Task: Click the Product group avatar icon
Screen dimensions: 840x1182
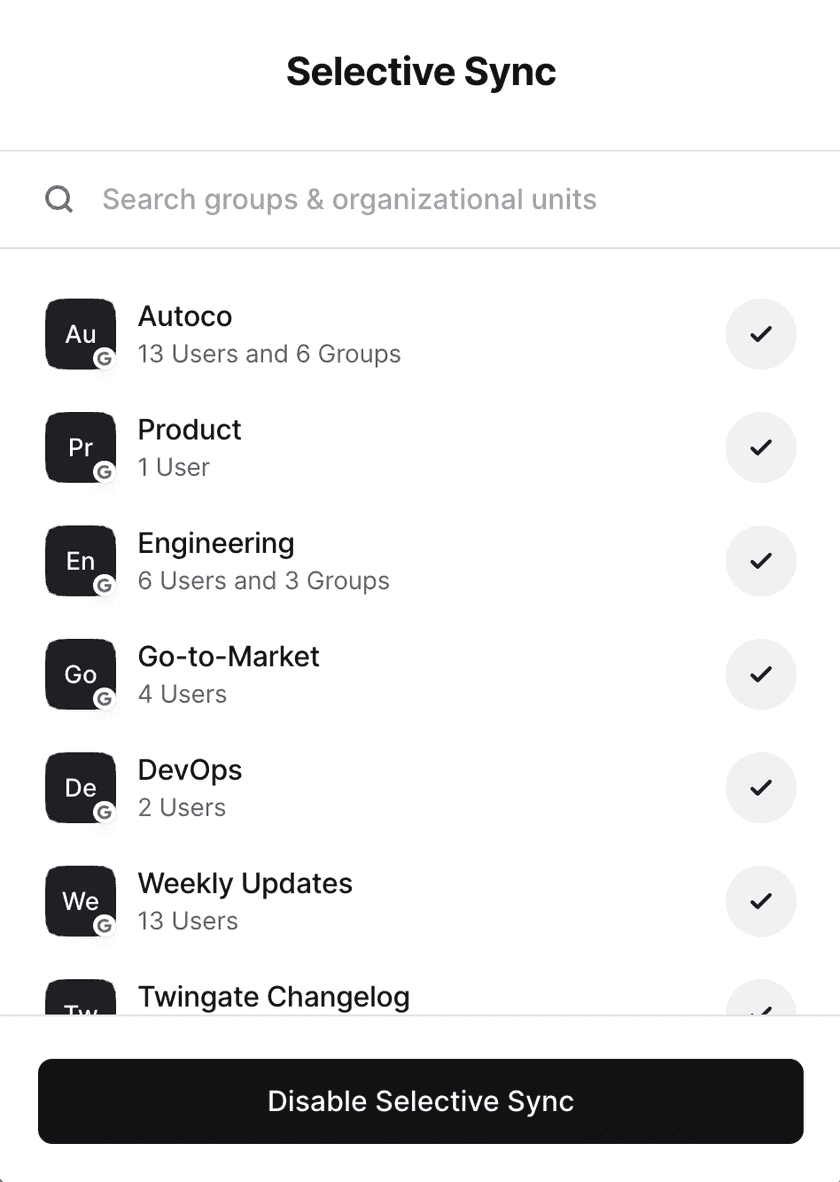Action: point(80,447)
